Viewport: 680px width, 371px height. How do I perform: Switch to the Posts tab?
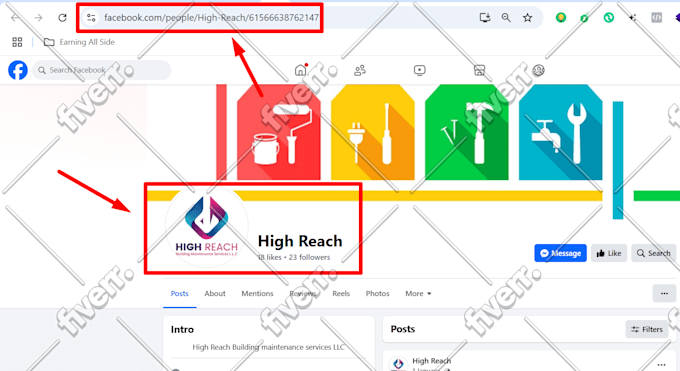(x=180, y=294)
